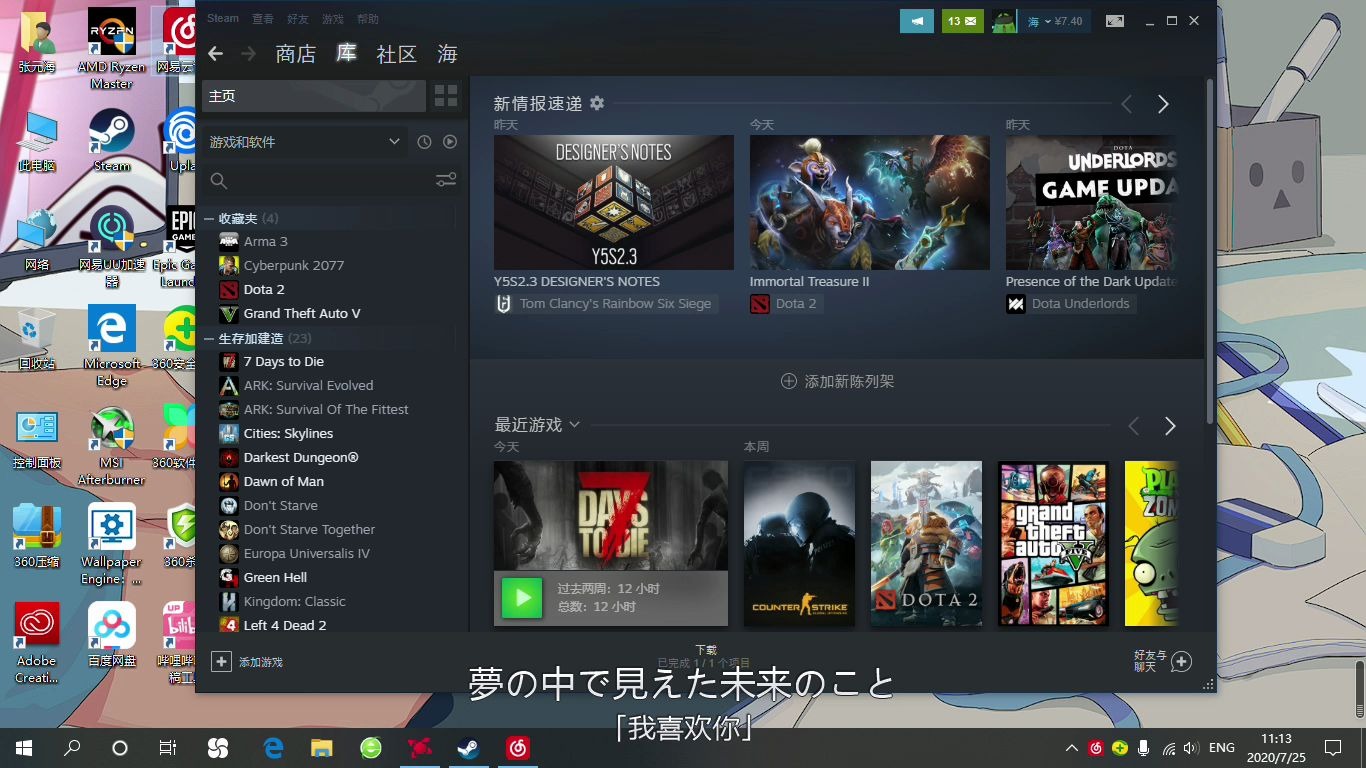Open the 海 profile tab

click(x=447, y=54)
